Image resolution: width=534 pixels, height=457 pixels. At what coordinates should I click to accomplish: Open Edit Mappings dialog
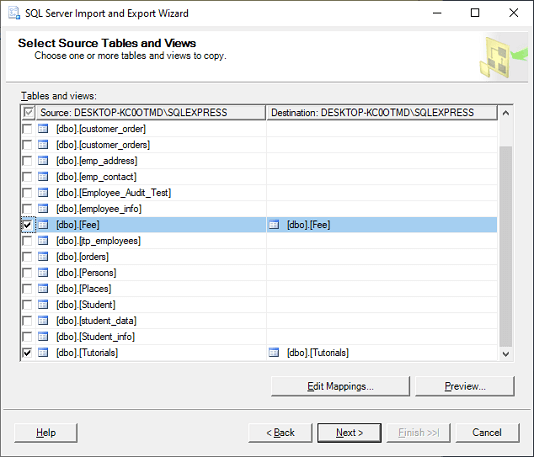pos(340,386)
